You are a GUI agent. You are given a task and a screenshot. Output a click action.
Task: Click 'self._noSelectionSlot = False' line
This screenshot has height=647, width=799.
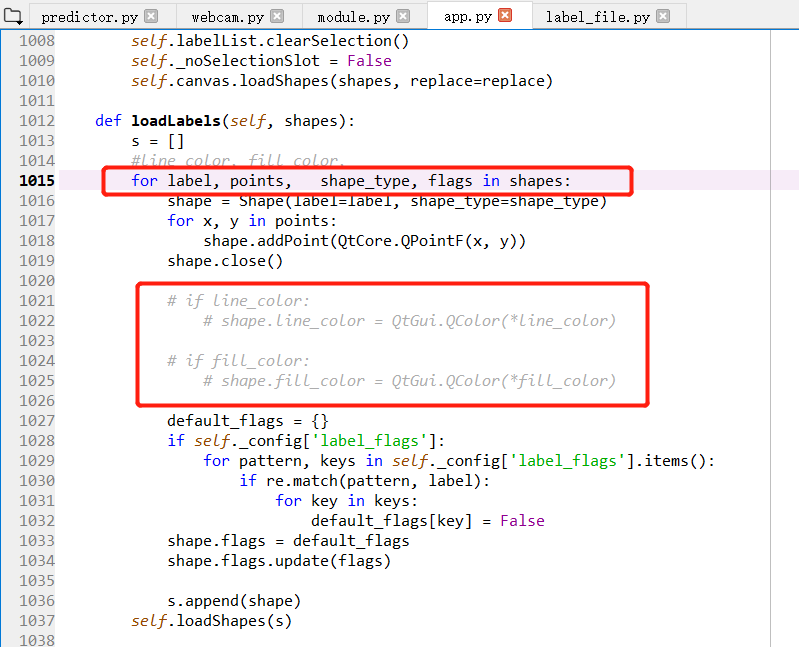tap(261, 61)
